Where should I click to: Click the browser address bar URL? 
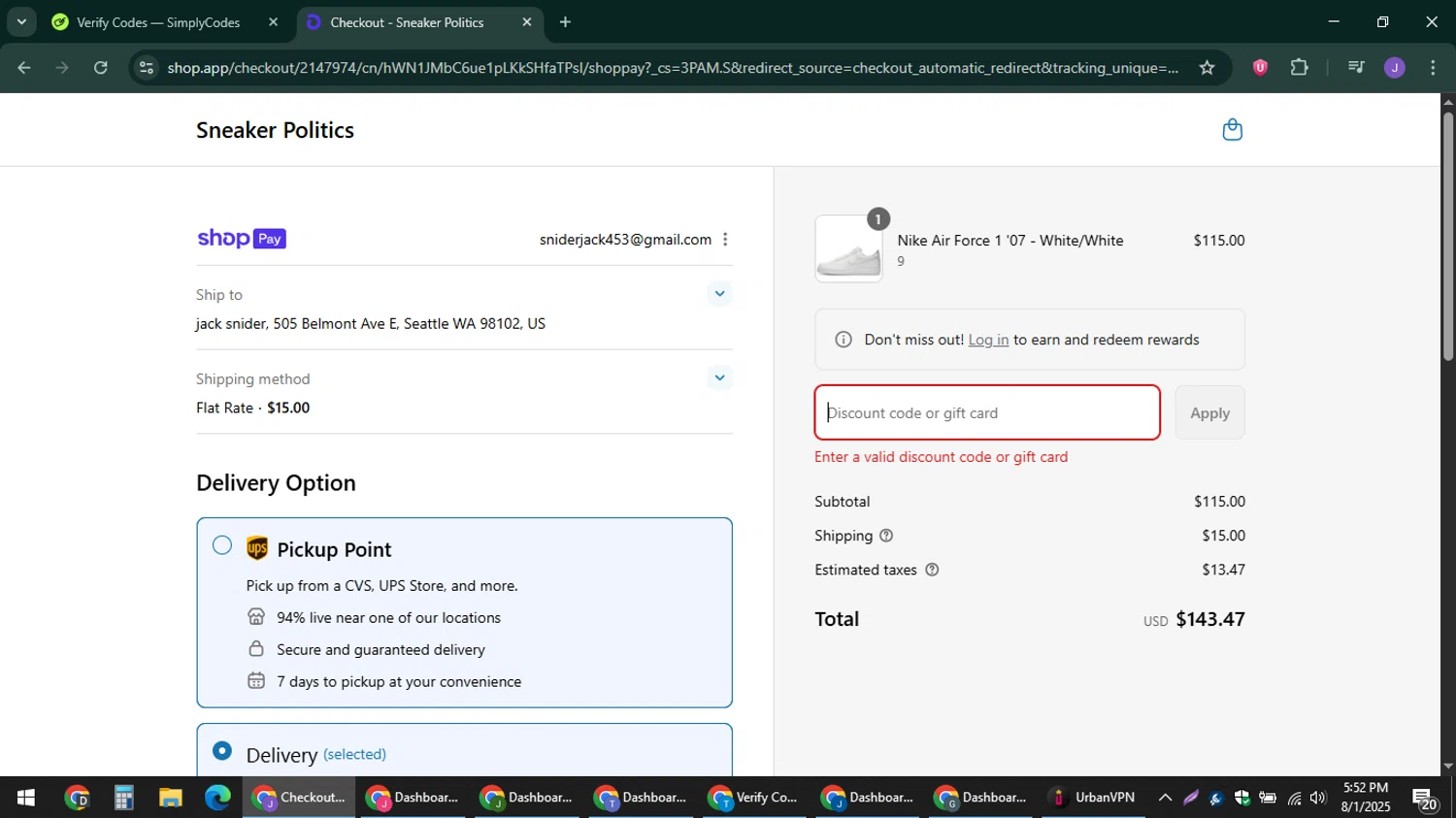[673, 68]
